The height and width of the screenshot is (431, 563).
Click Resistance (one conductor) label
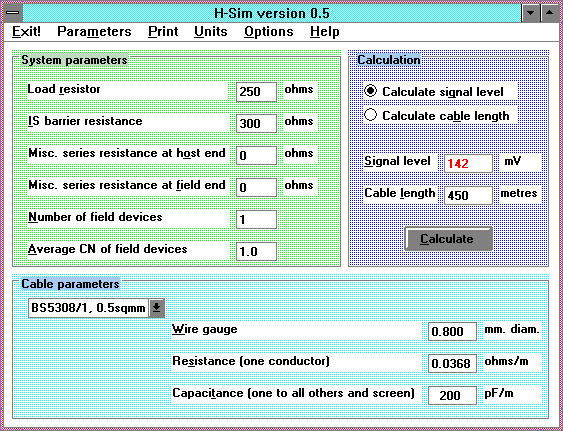(251, 361)
